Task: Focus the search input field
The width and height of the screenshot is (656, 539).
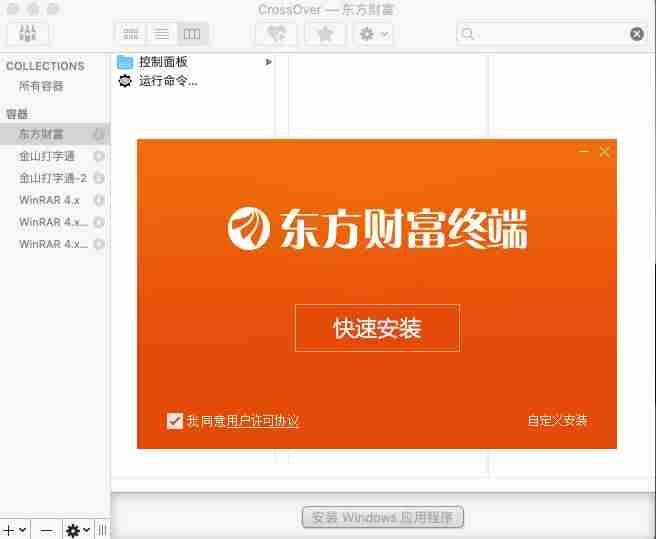Action: point(550,33)
